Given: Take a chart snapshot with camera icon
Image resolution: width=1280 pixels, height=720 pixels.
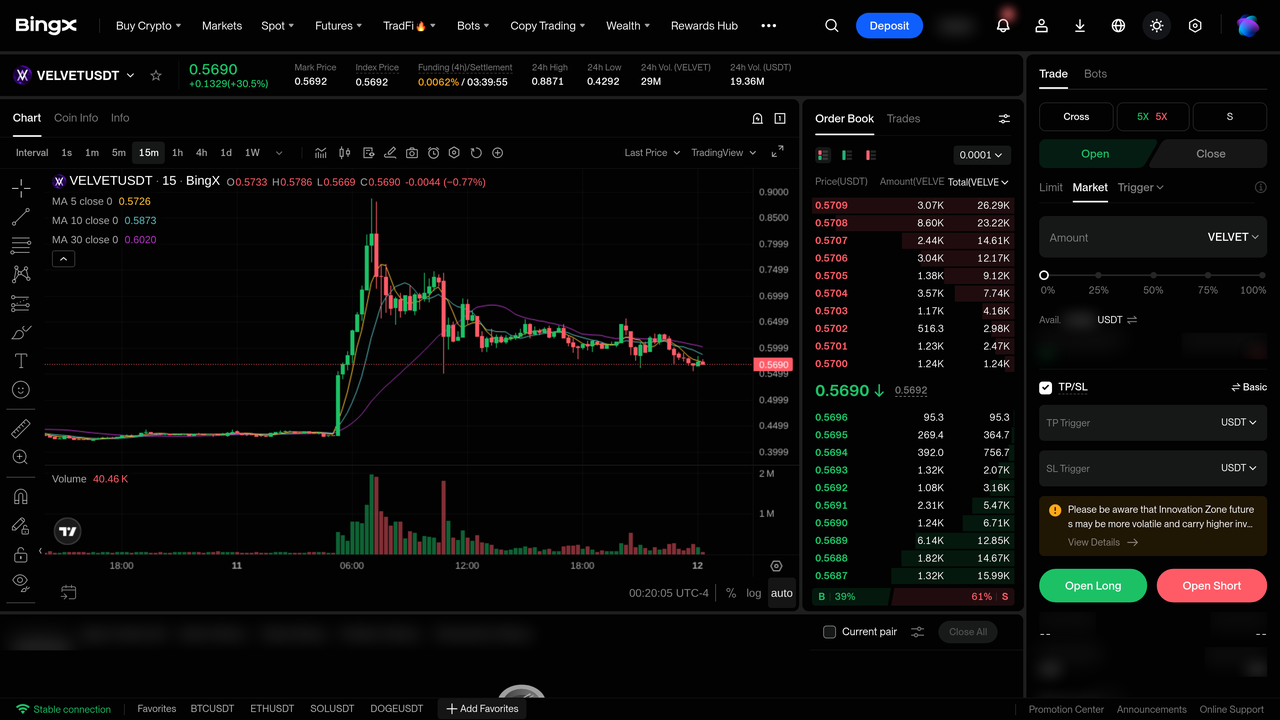Looking at the screenshot, I should (x=412, y=153).
